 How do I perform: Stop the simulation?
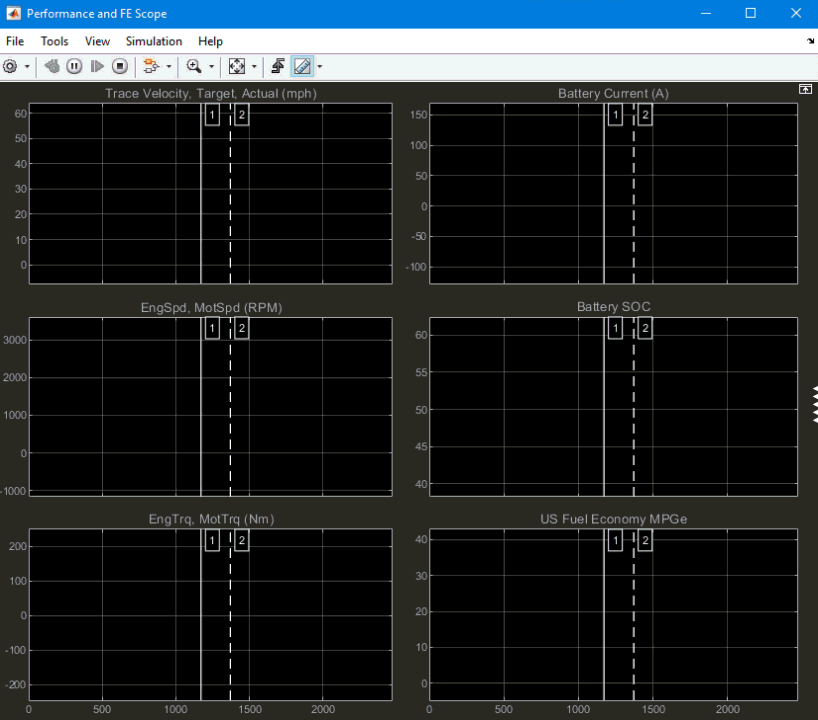(x=120, y=67)
